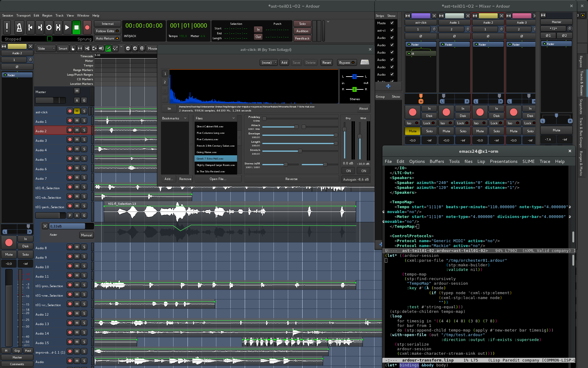
Task: Click the panic (exclamation mark) transport button
Action: tap(7, 27)
